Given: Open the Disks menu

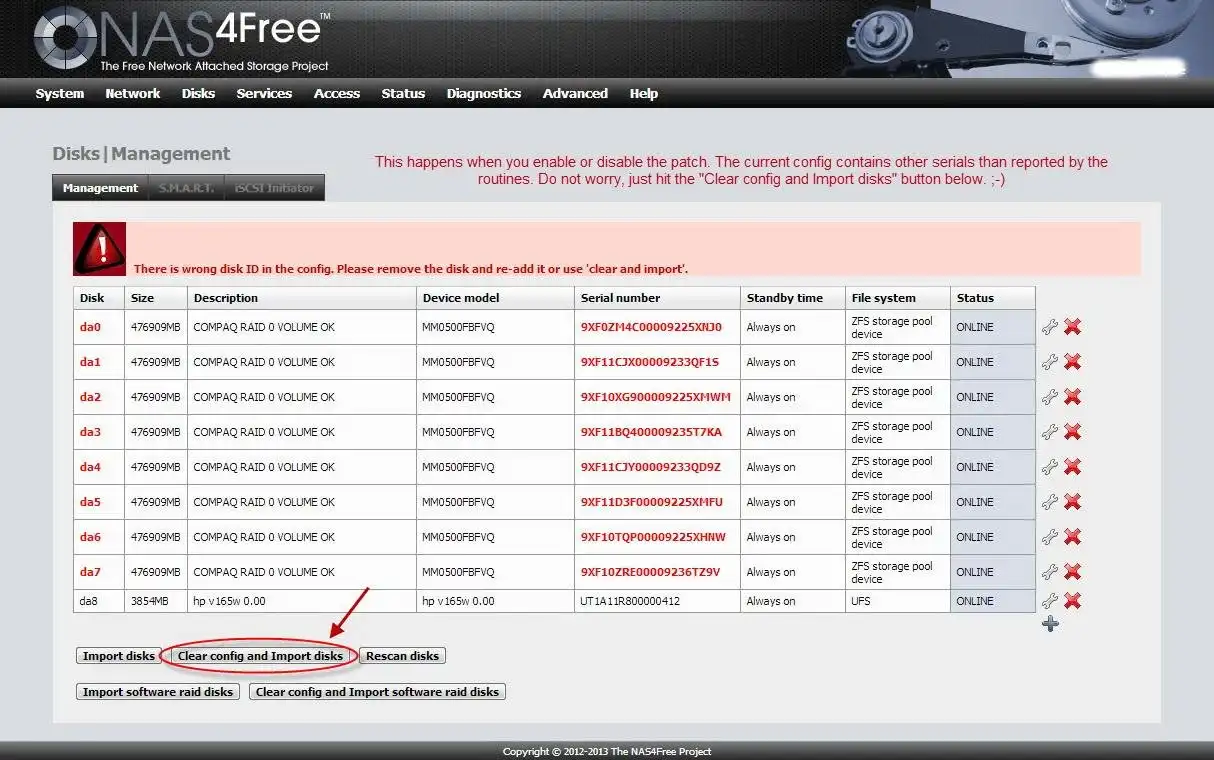Looking at the screenshot, I should coord(198,93).
